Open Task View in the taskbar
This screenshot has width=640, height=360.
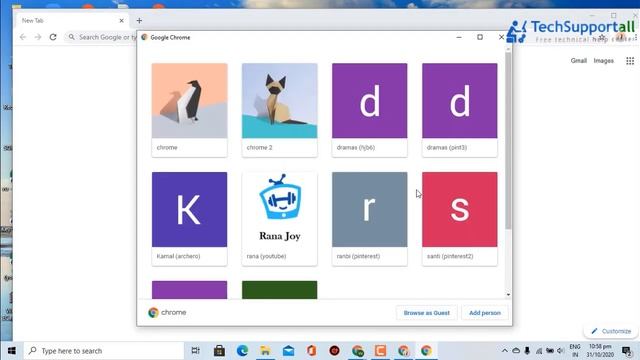coord(196,351)
